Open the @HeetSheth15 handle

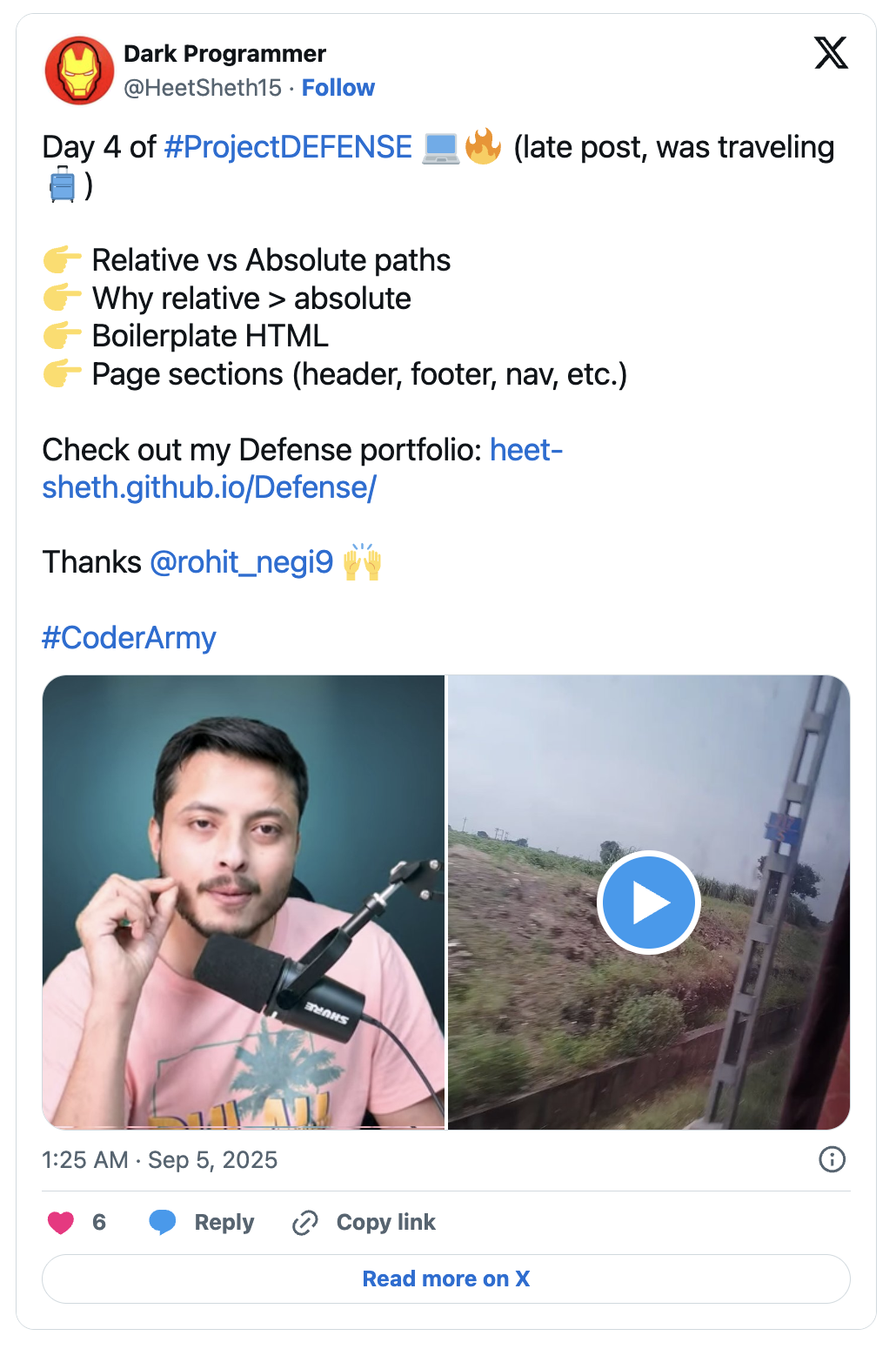coord(203,88)
